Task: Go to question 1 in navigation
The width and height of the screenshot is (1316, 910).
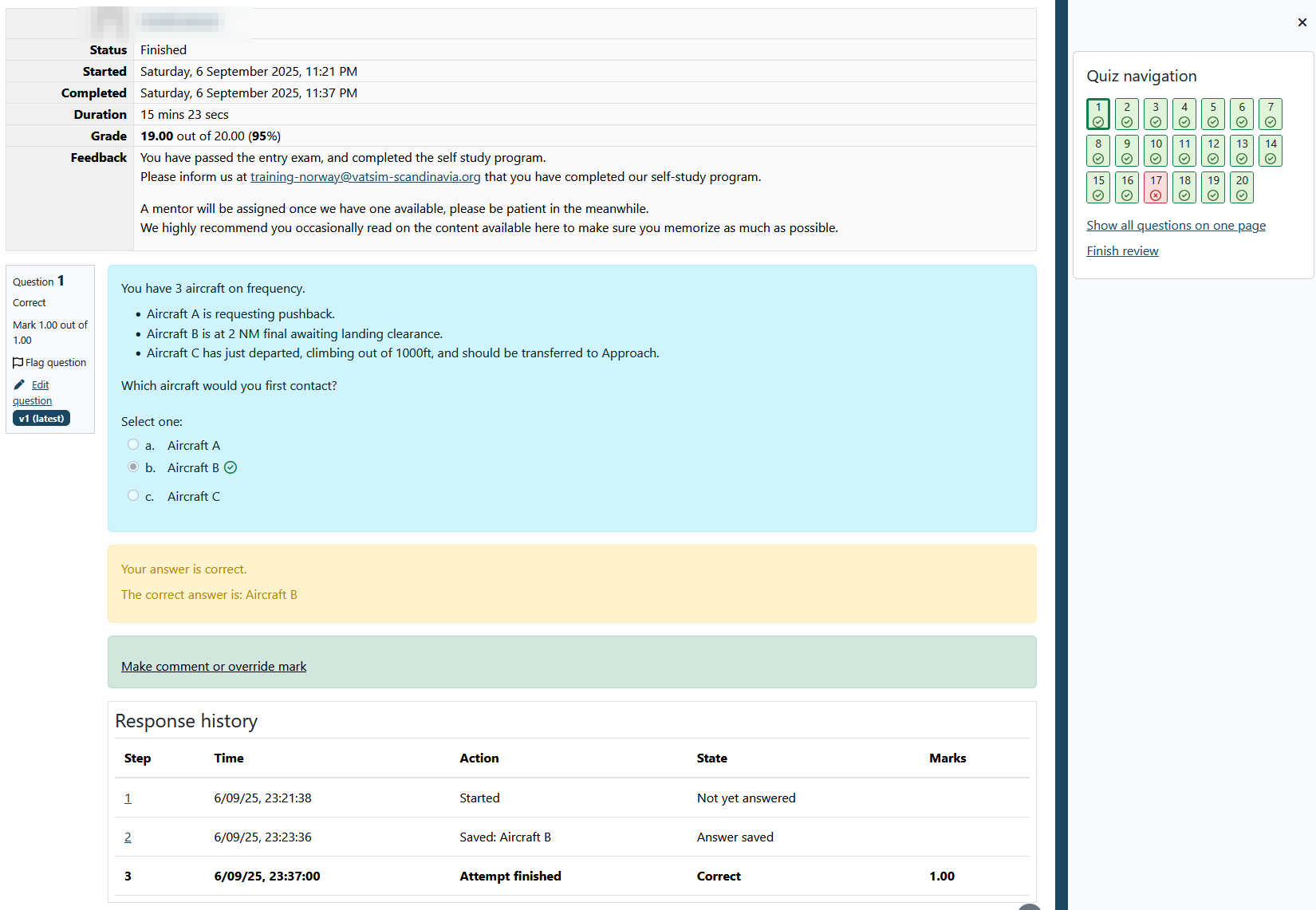Action: (1098, 114)
